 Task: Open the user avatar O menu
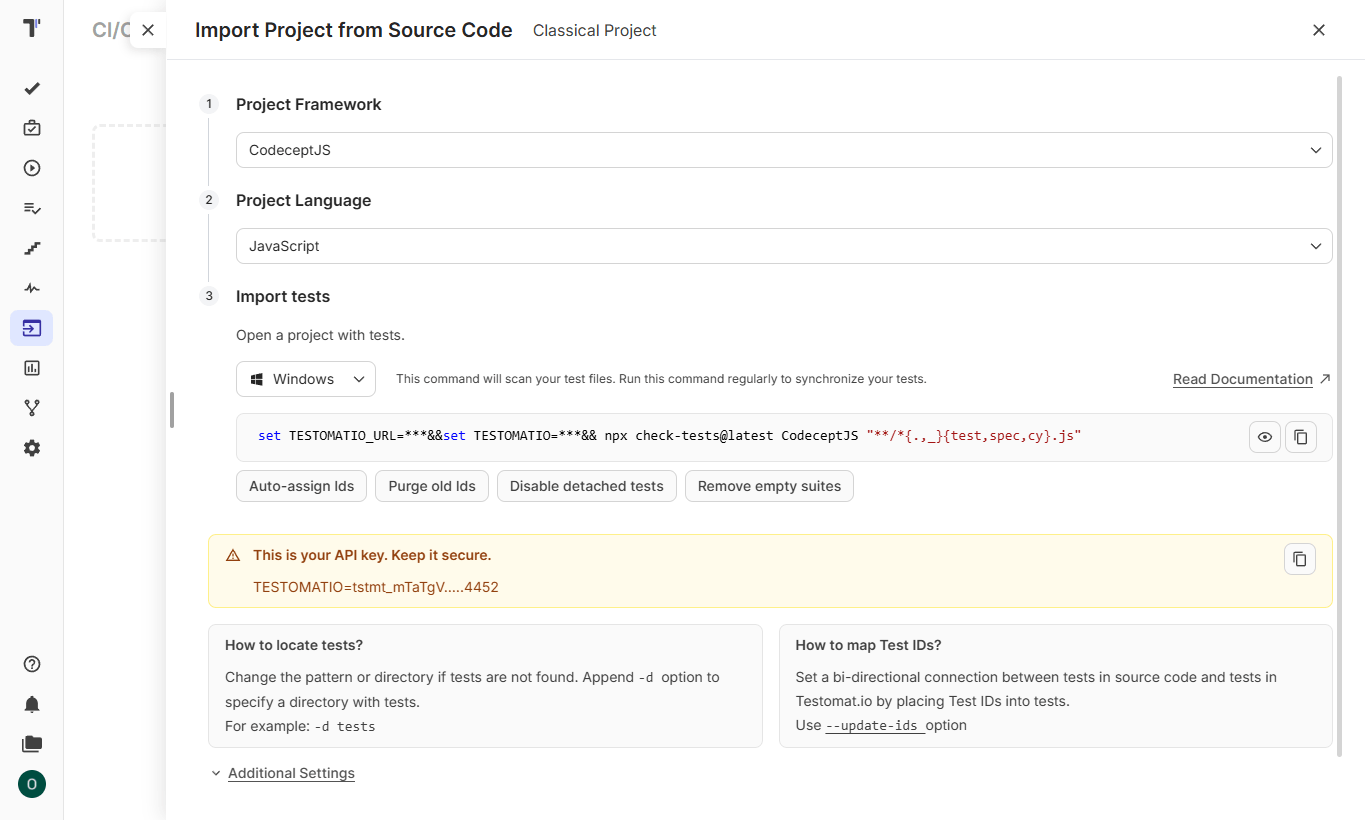point(32,784)
